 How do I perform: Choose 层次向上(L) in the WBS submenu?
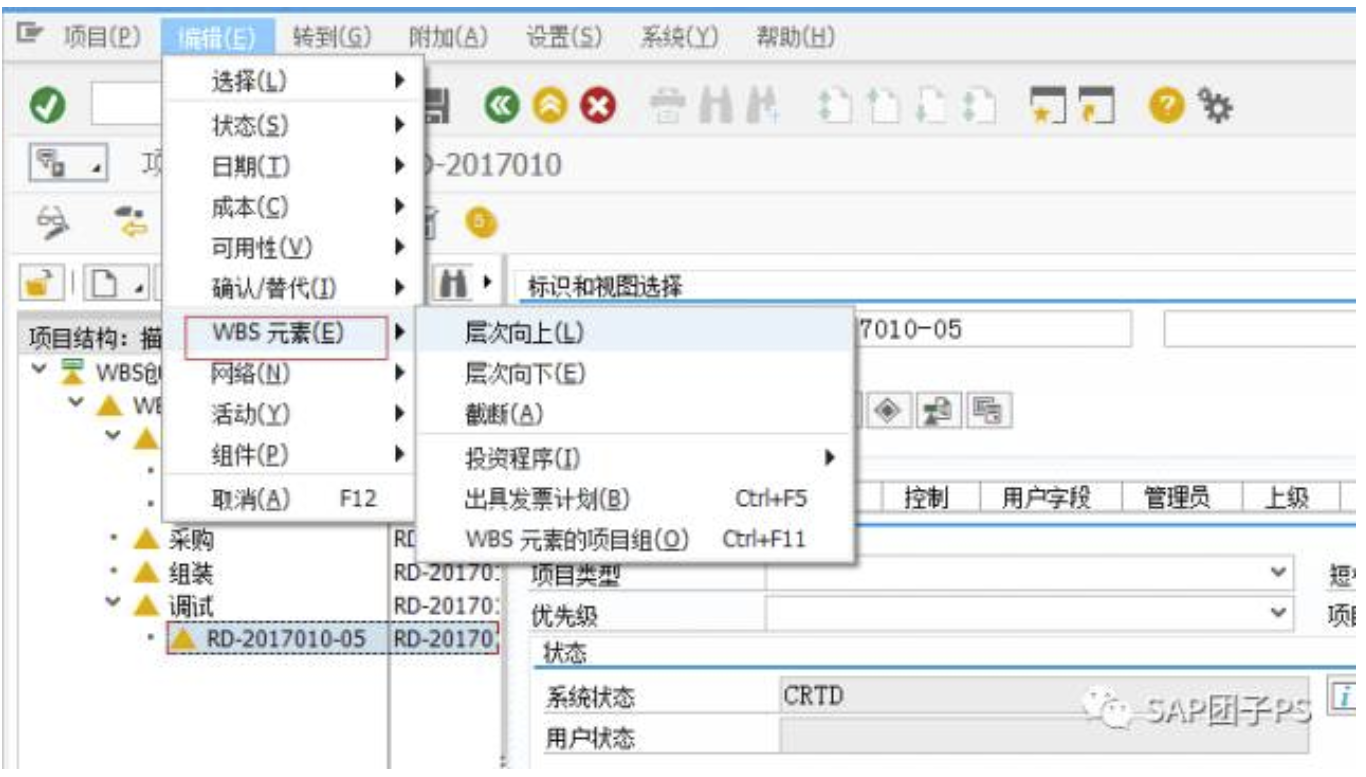pyautogui.click(x=634, y=333)
